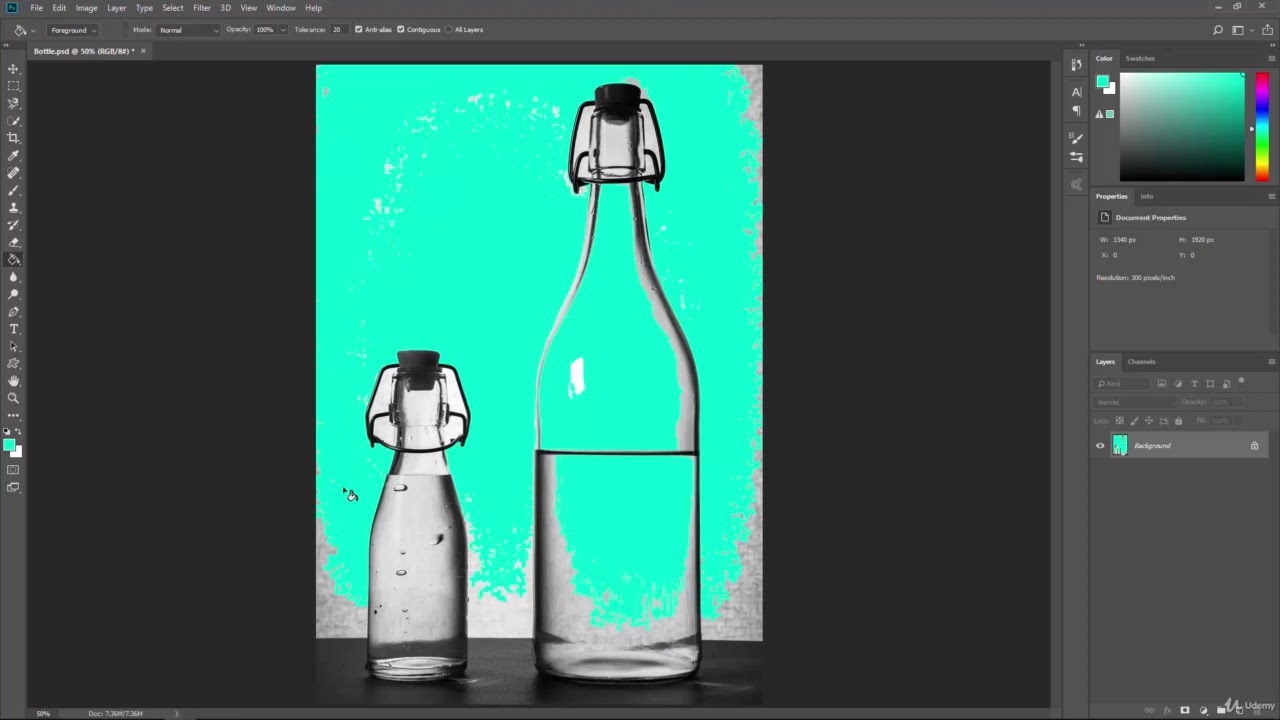Image resolution: width=1280 pixels, height=720 pixels.
Task: Open the workspace switcher dropdown
Action: 1241,30
